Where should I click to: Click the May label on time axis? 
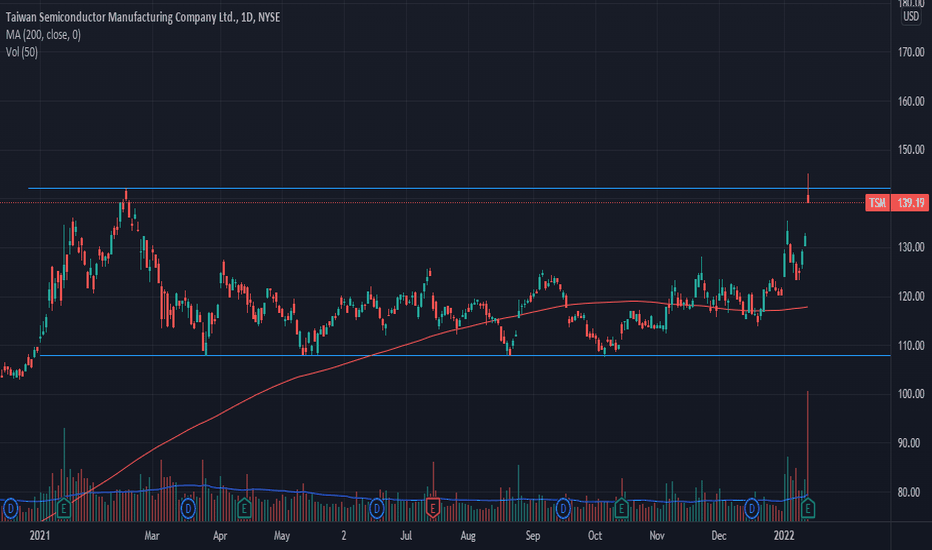click(x=282, y=536)
